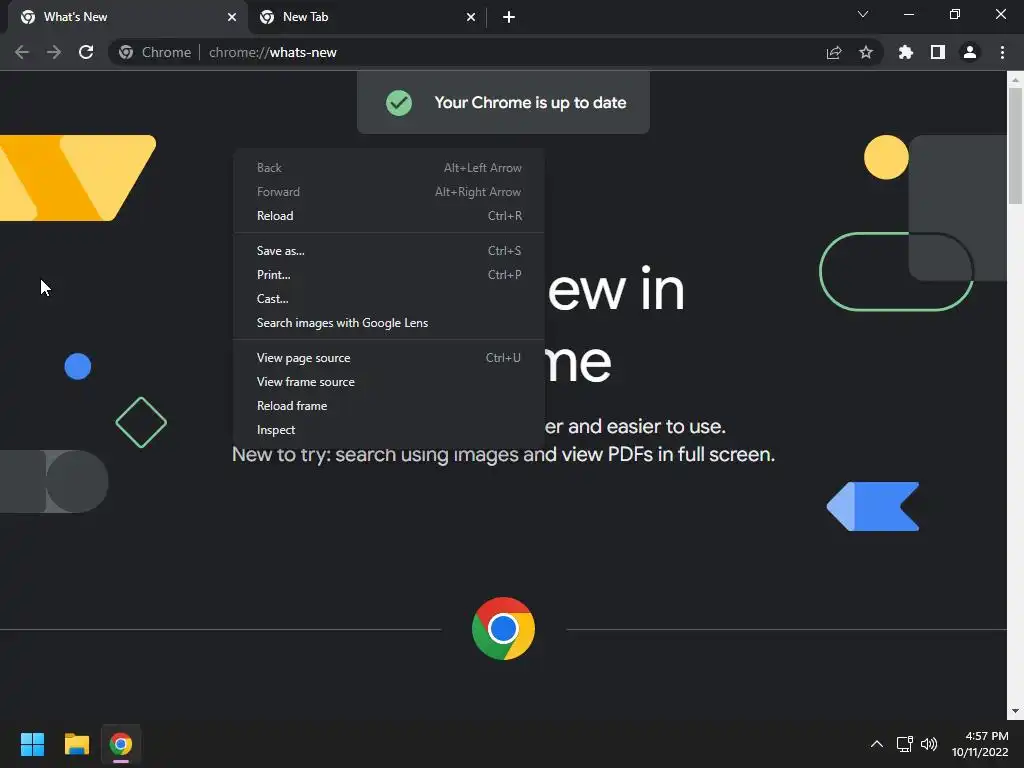Screen dimensions: 1024x768
Task: Select Reload frame menu entry
Action: (389, 406)
